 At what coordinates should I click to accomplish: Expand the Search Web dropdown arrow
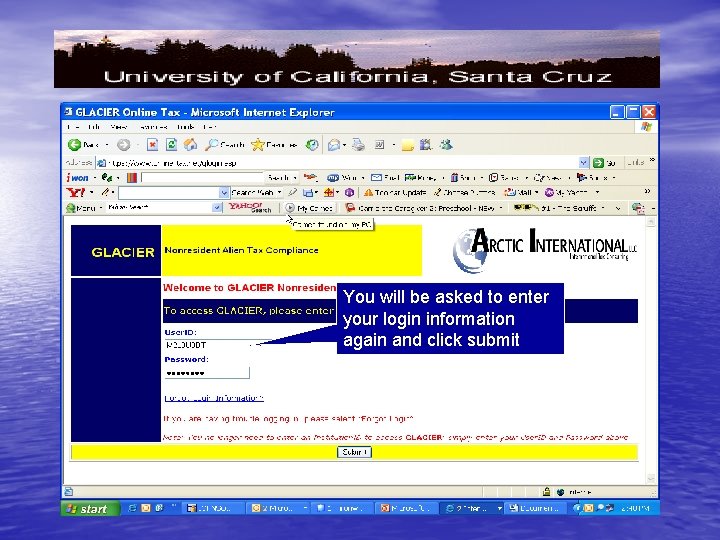280,192
